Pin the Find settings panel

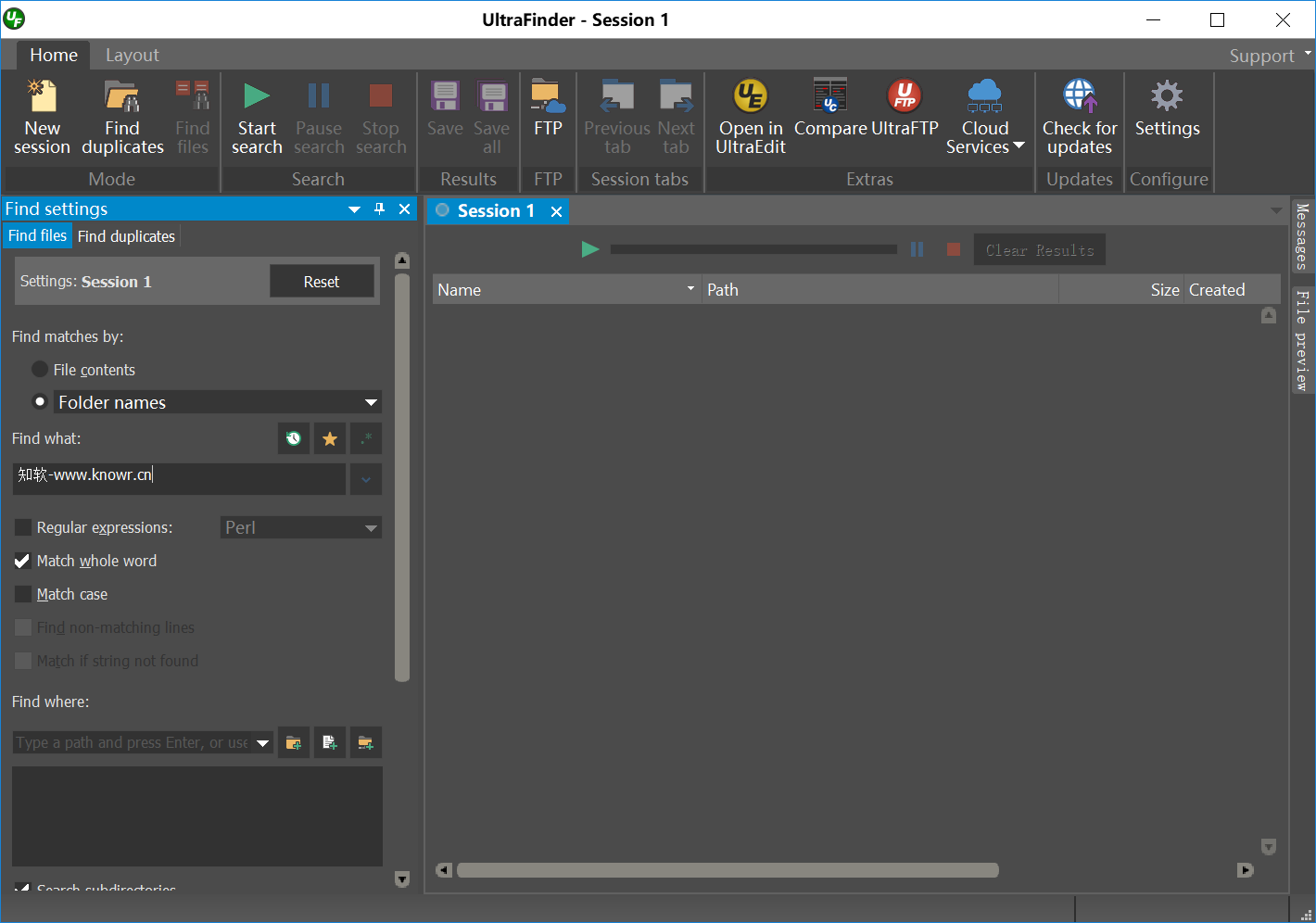(379, 209)
